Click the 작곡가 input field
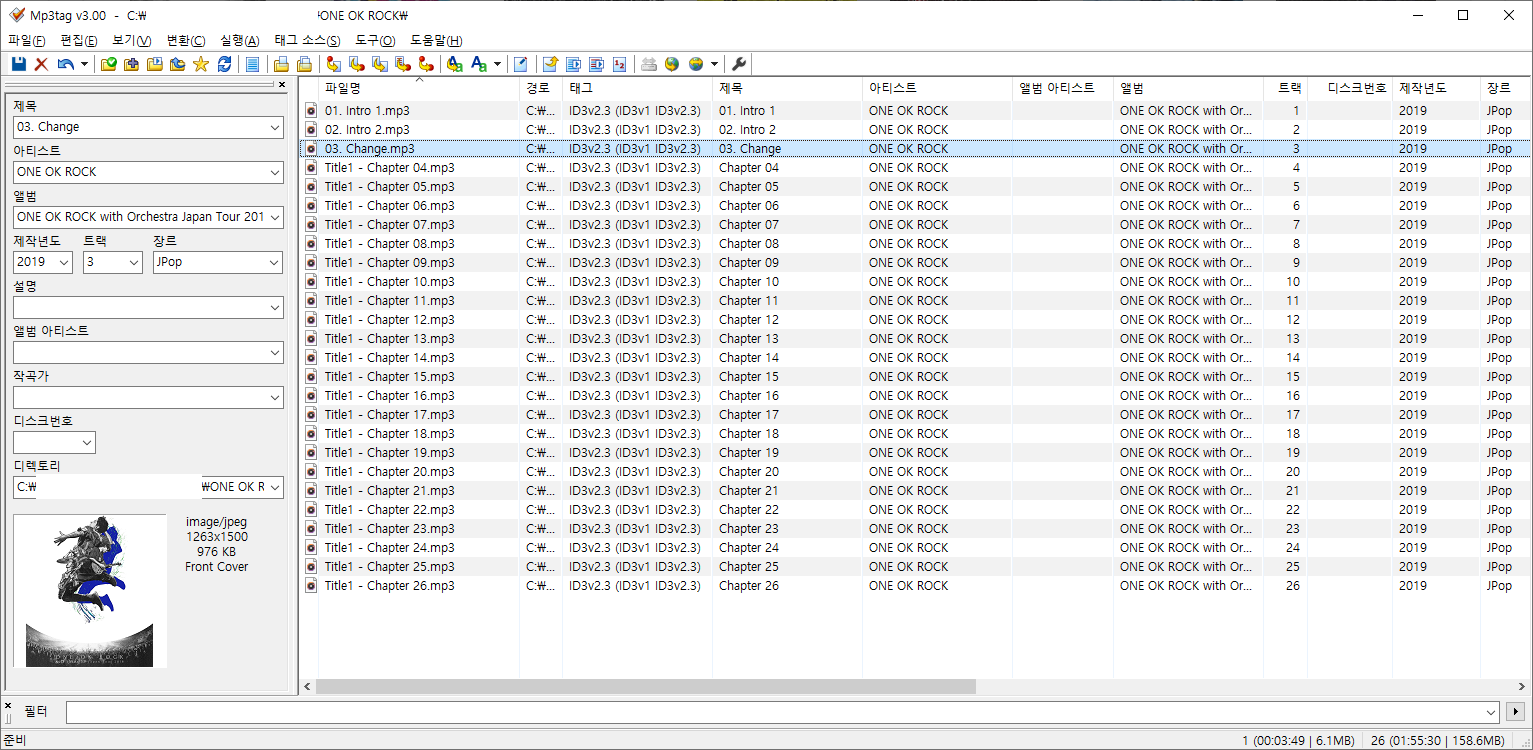The height and width of the screenshot is (750, 1533). [148, 397]
